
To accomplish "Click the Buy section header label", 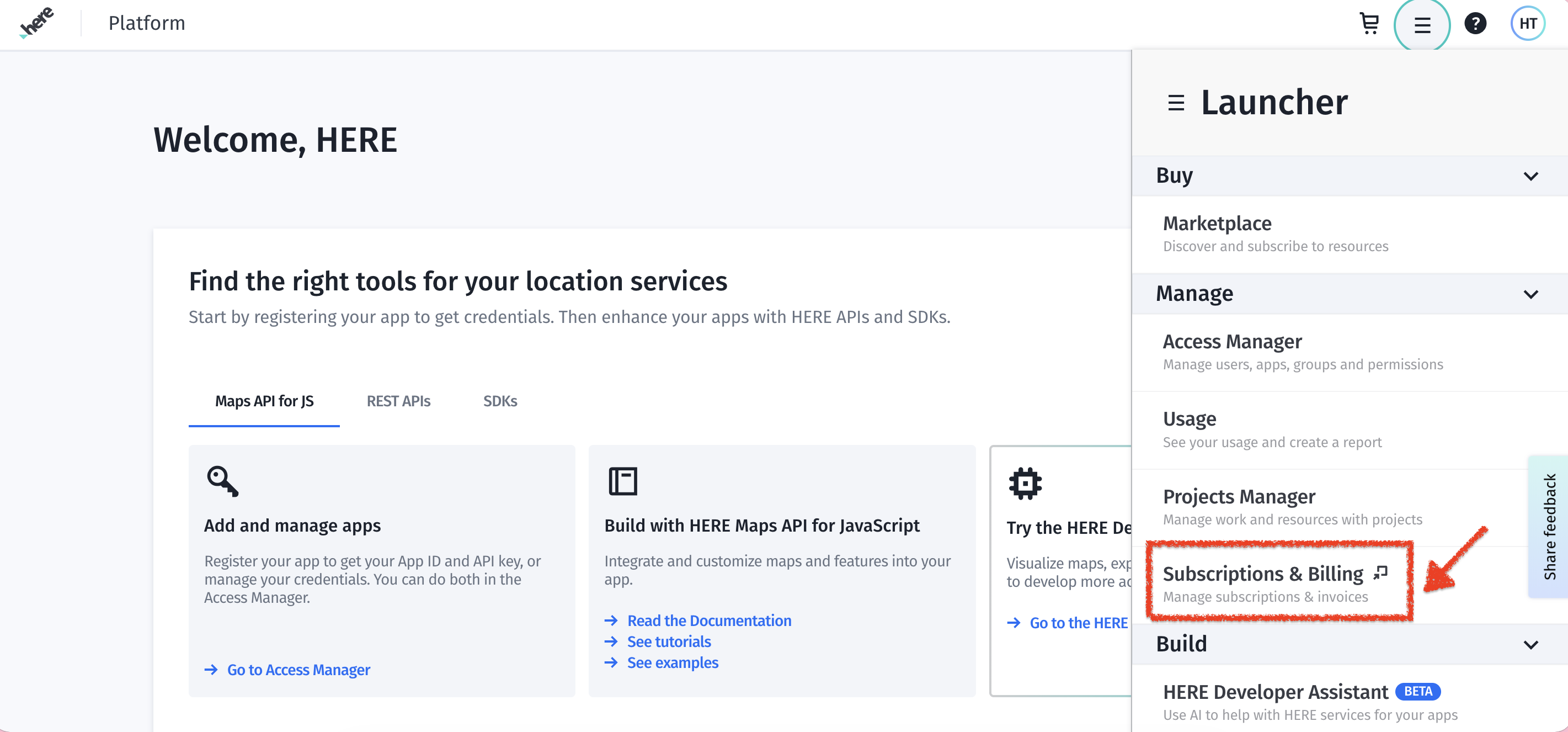I will click(x=1174, y=176).
